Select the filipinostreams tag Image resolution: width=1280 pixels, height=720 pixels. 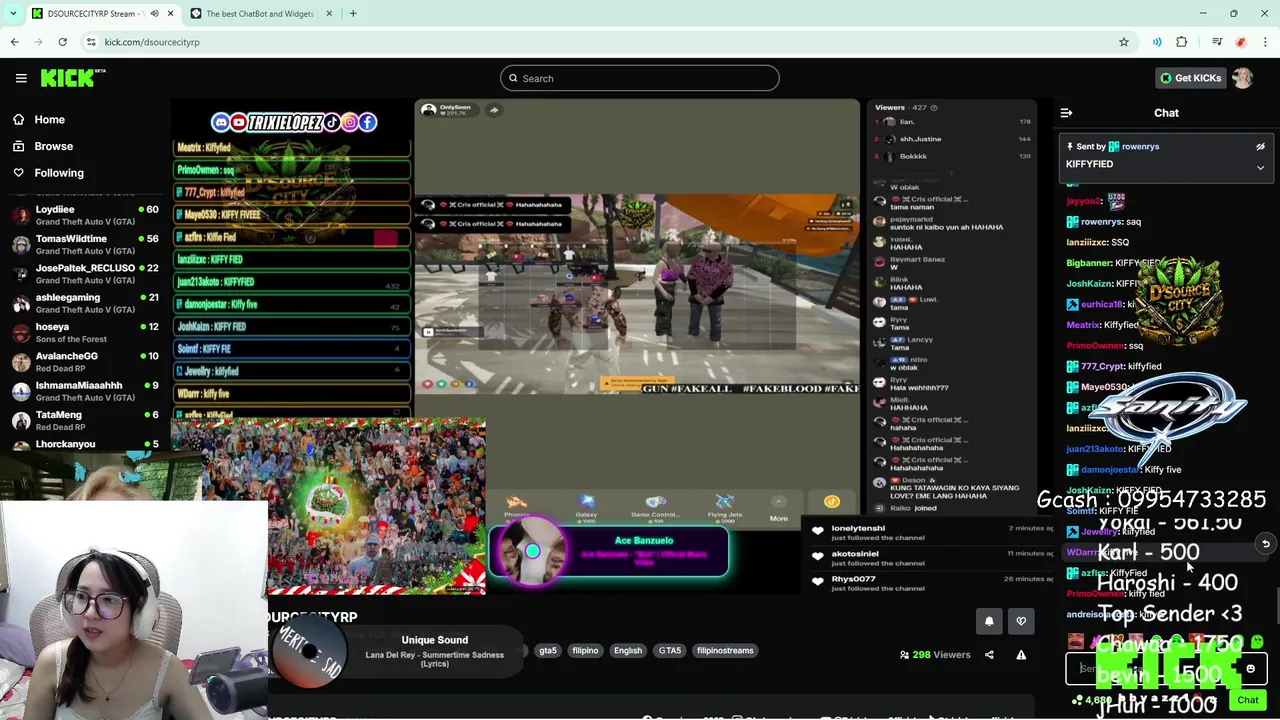coord(725,651)
